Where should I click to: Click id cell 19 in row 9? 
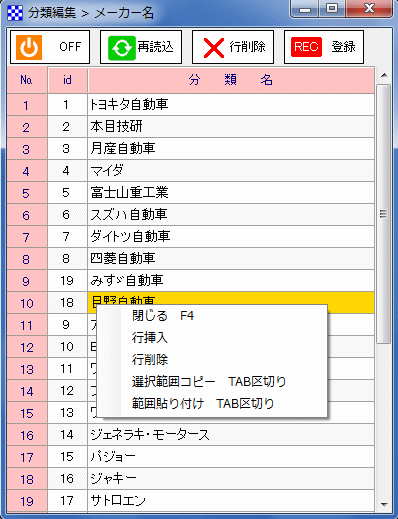click(67, 281)
